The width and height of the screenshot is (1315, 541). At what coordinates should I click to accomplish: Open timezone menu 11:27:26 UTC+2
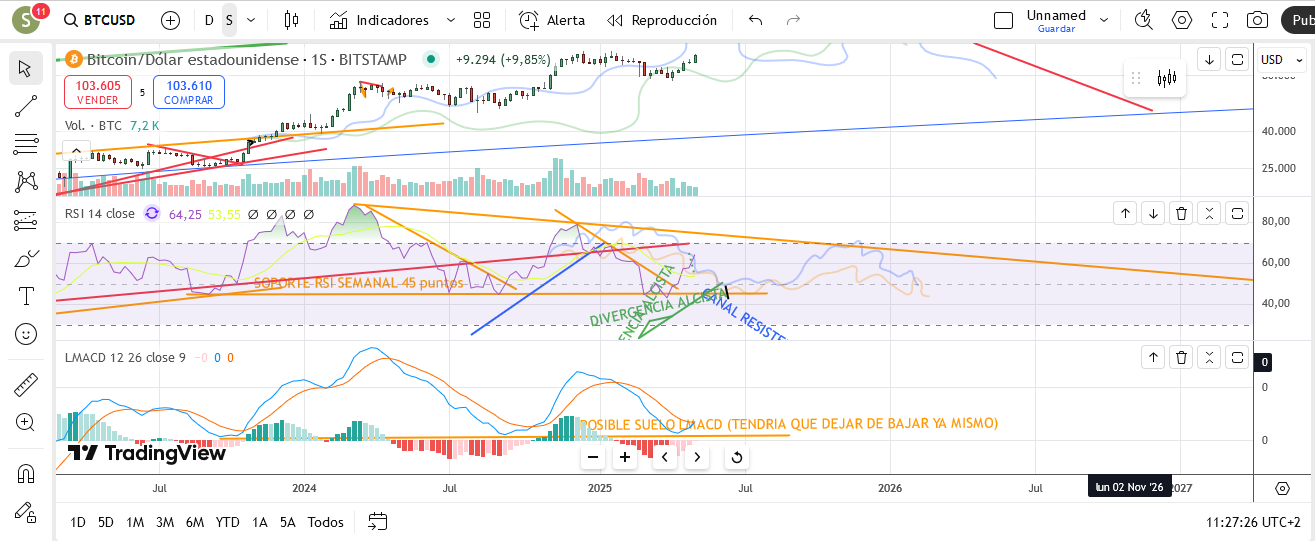point(1253,522)
